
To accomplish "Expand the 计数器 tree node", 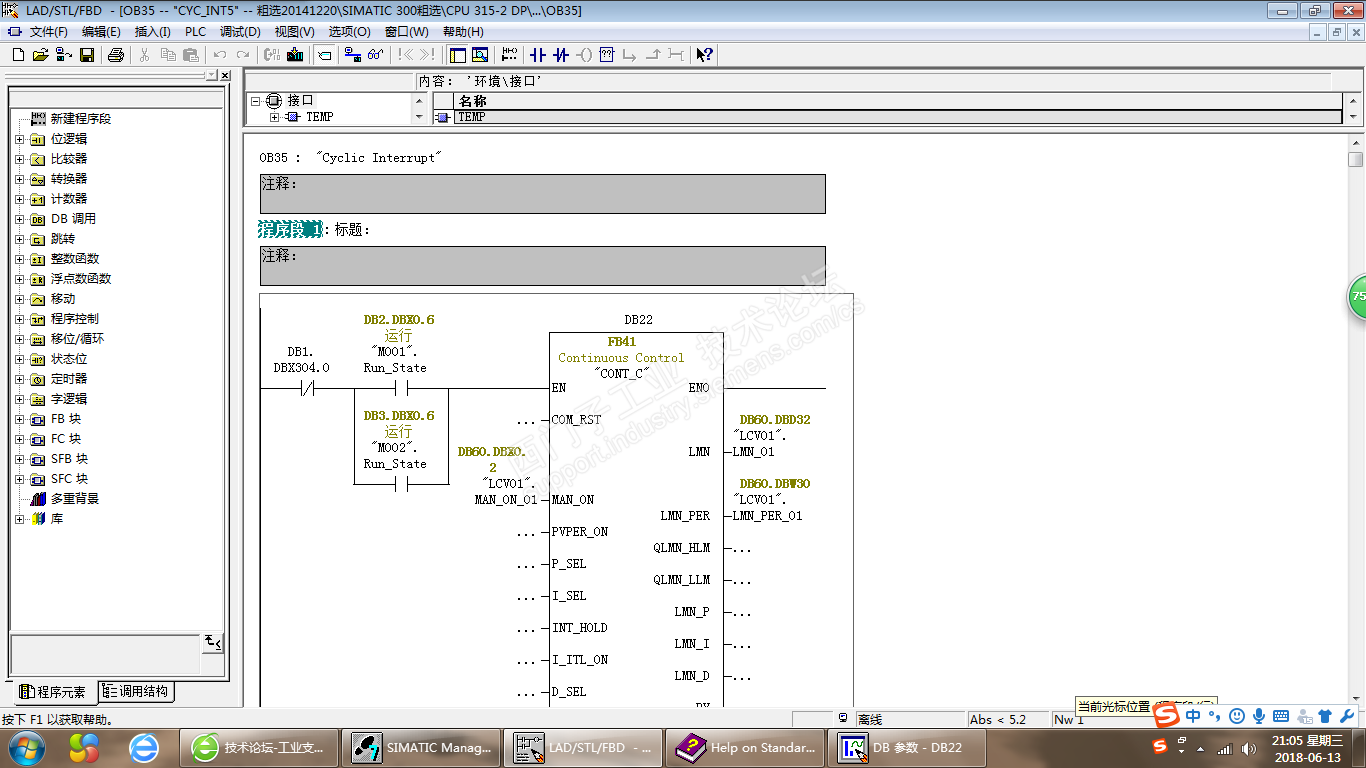I will [x=19, y=199].
